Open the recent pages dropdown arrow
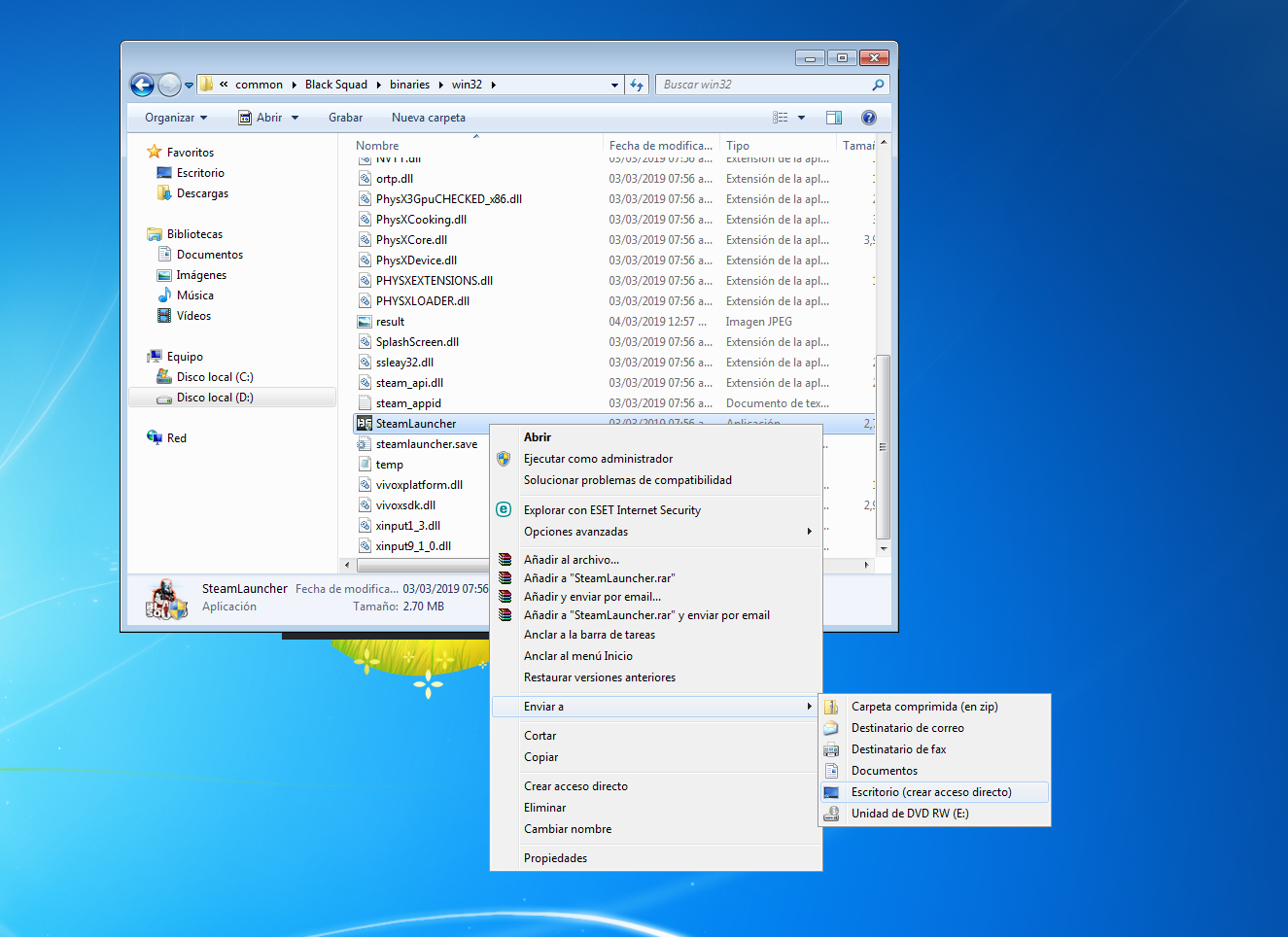Image resolution: width=1288 pixels, height=937 pixels. (x=189, y=86)
